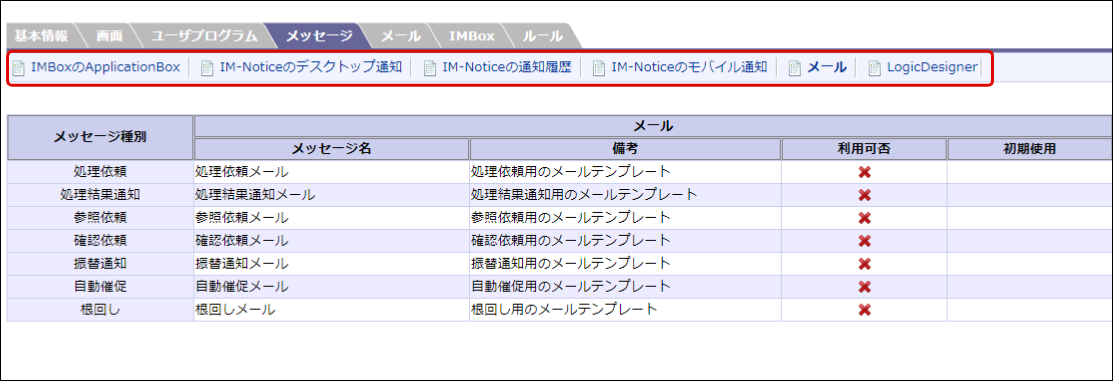This screenshot has width=1113, height=381.
Task: Click the 参照依頼 message type cell
Action: [x=100, y=217]
